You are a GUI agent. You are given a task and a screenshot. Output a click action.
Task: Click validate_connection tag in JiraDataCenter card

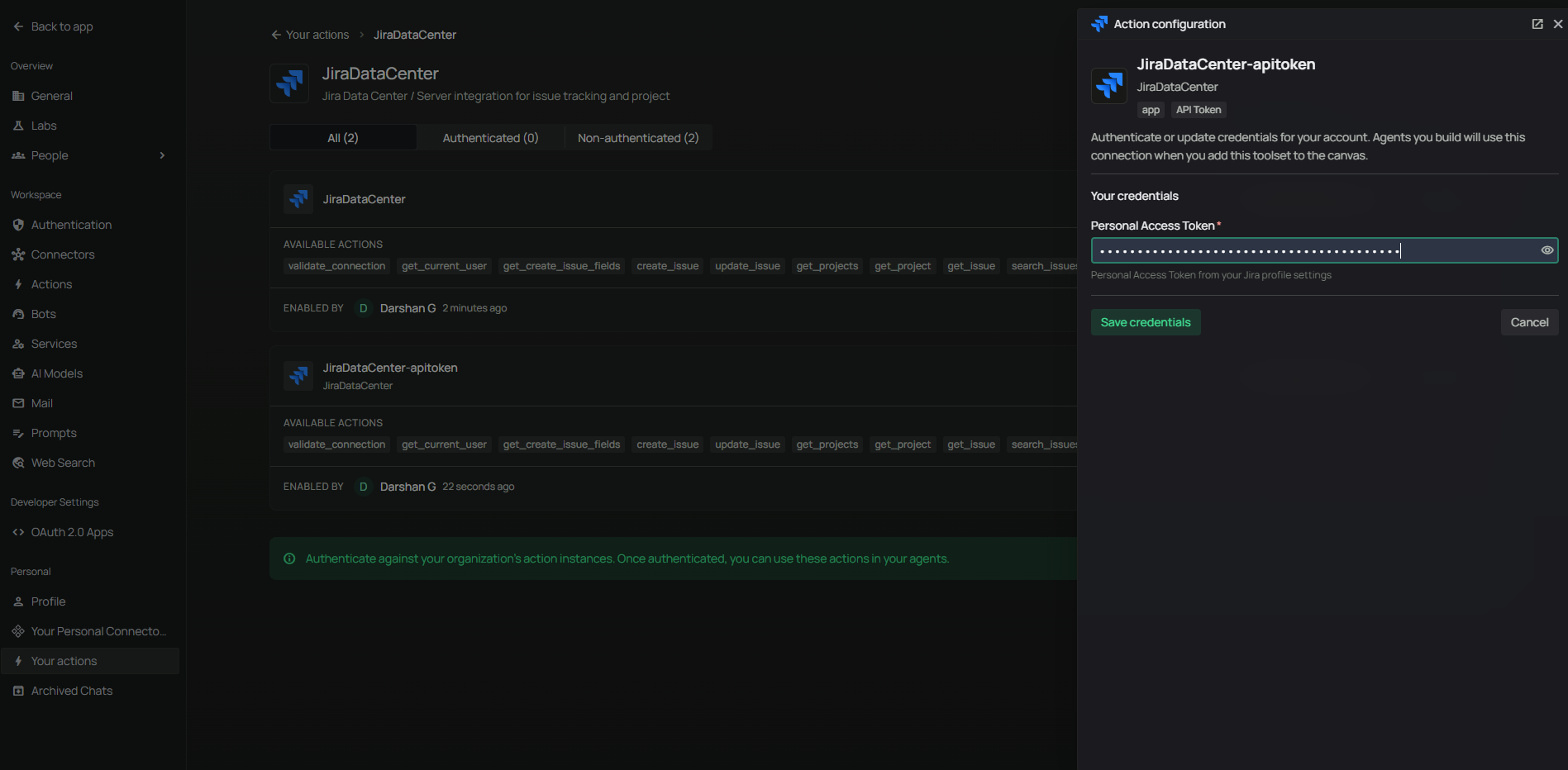(336, 266)
